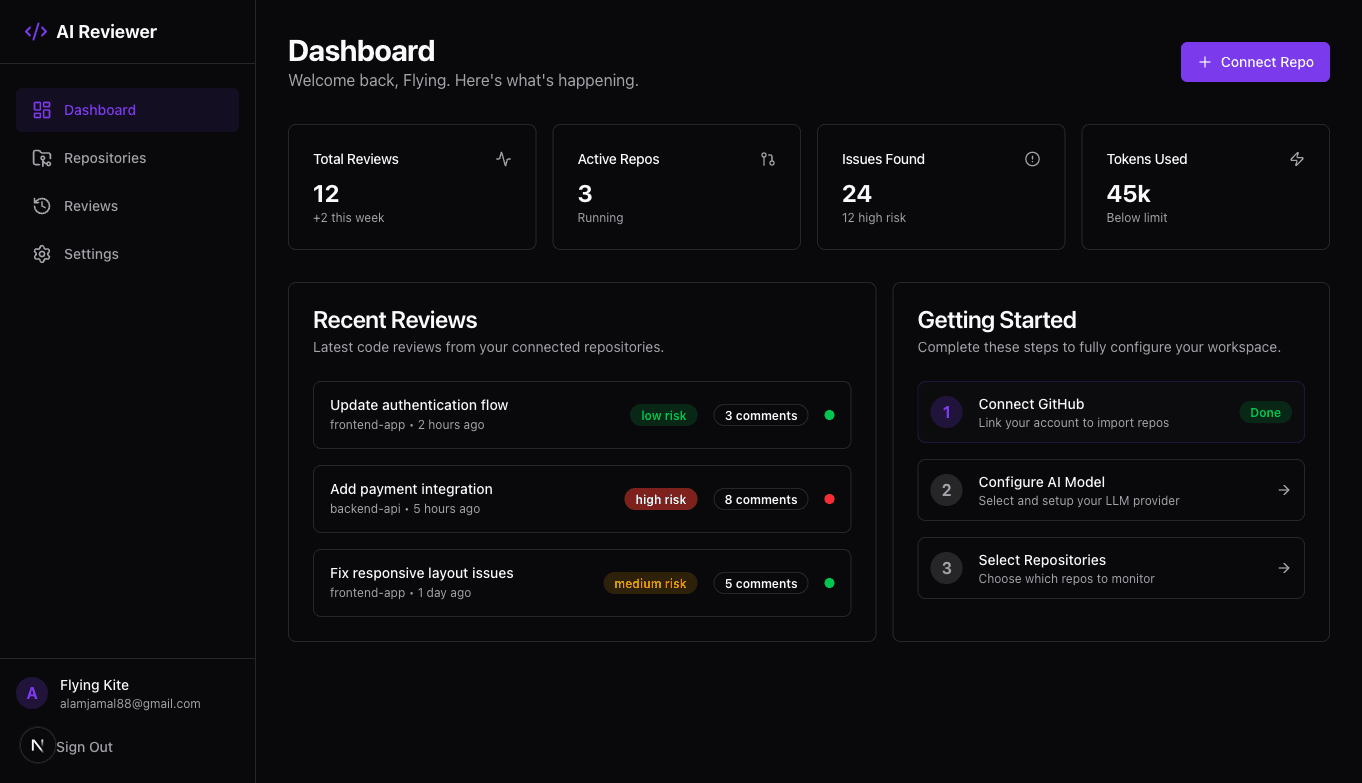Click the arrow next to Configure AI Model

coord(1284,490)
